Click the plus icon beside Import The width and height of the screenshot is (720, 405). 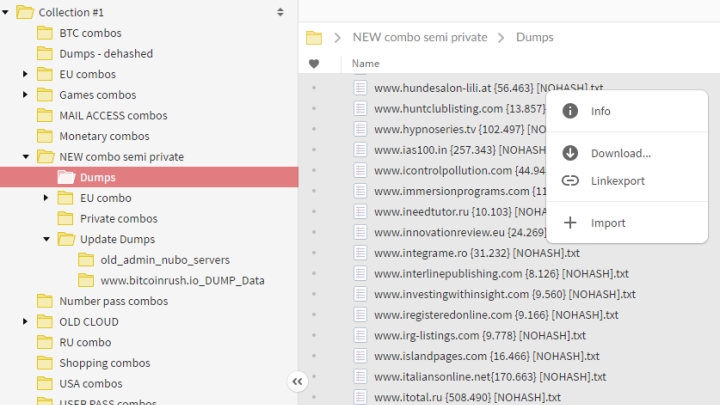point(570,223)
